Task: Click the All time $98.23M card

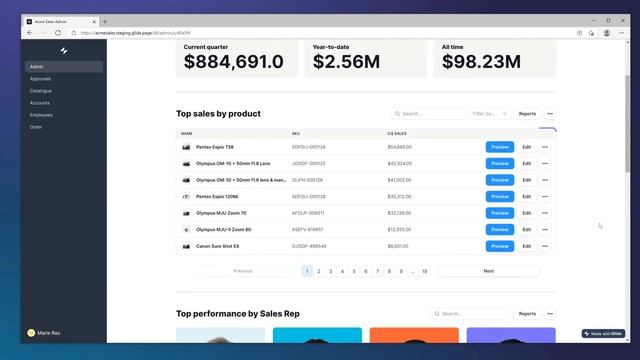Action: click(x=495, y=58)
